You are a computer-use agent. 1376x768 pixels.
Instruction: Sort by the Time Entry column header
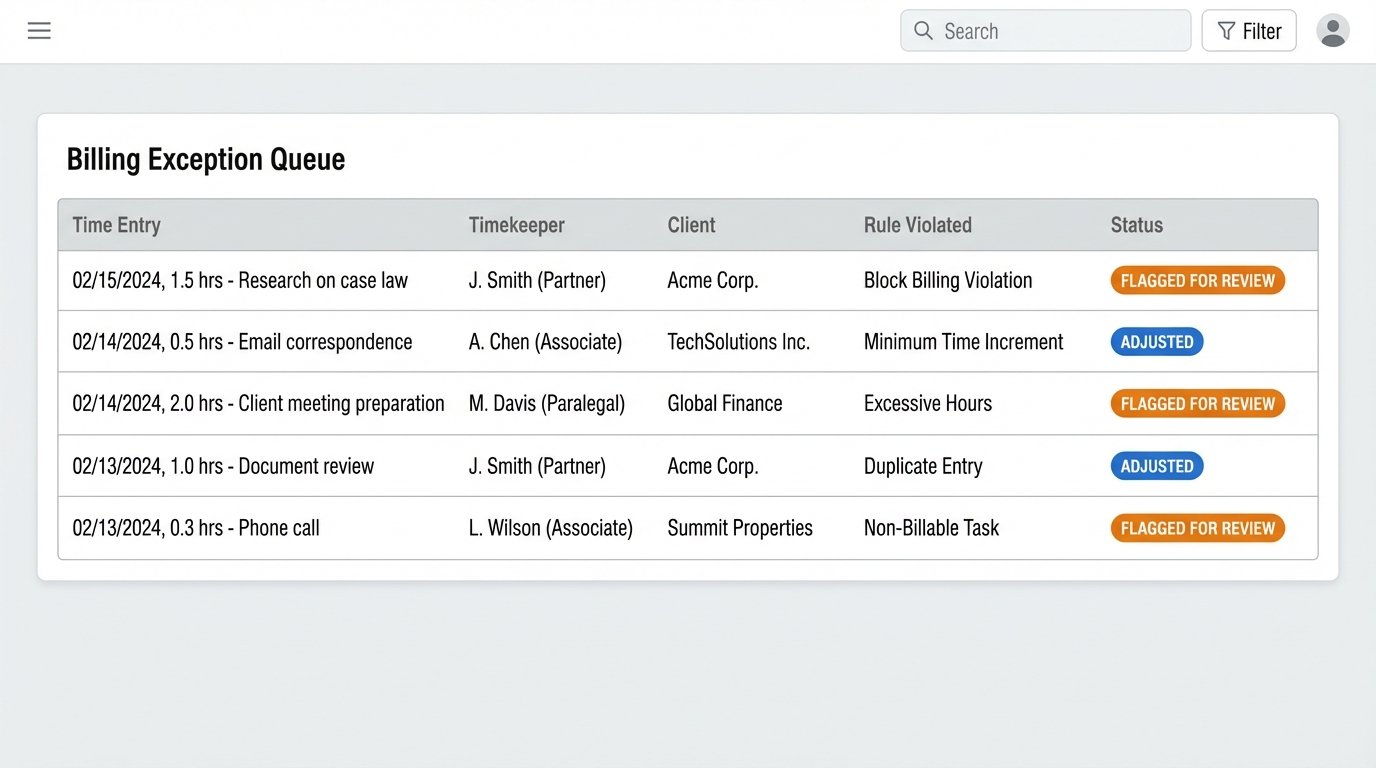pos(116,225)
